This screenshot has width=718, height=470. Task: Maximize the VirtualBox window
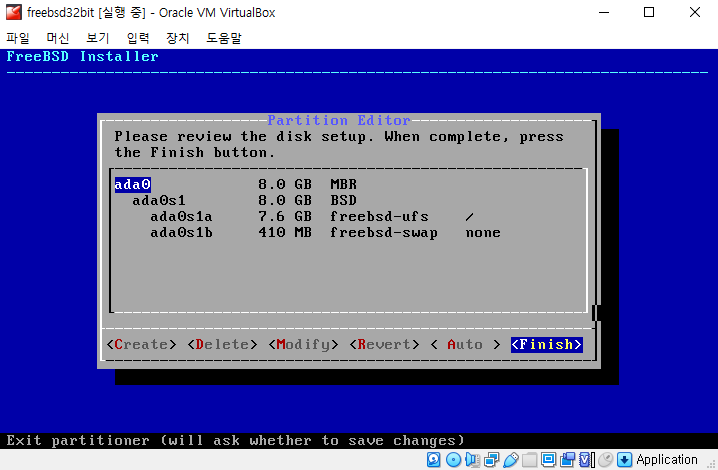(649, 12)
